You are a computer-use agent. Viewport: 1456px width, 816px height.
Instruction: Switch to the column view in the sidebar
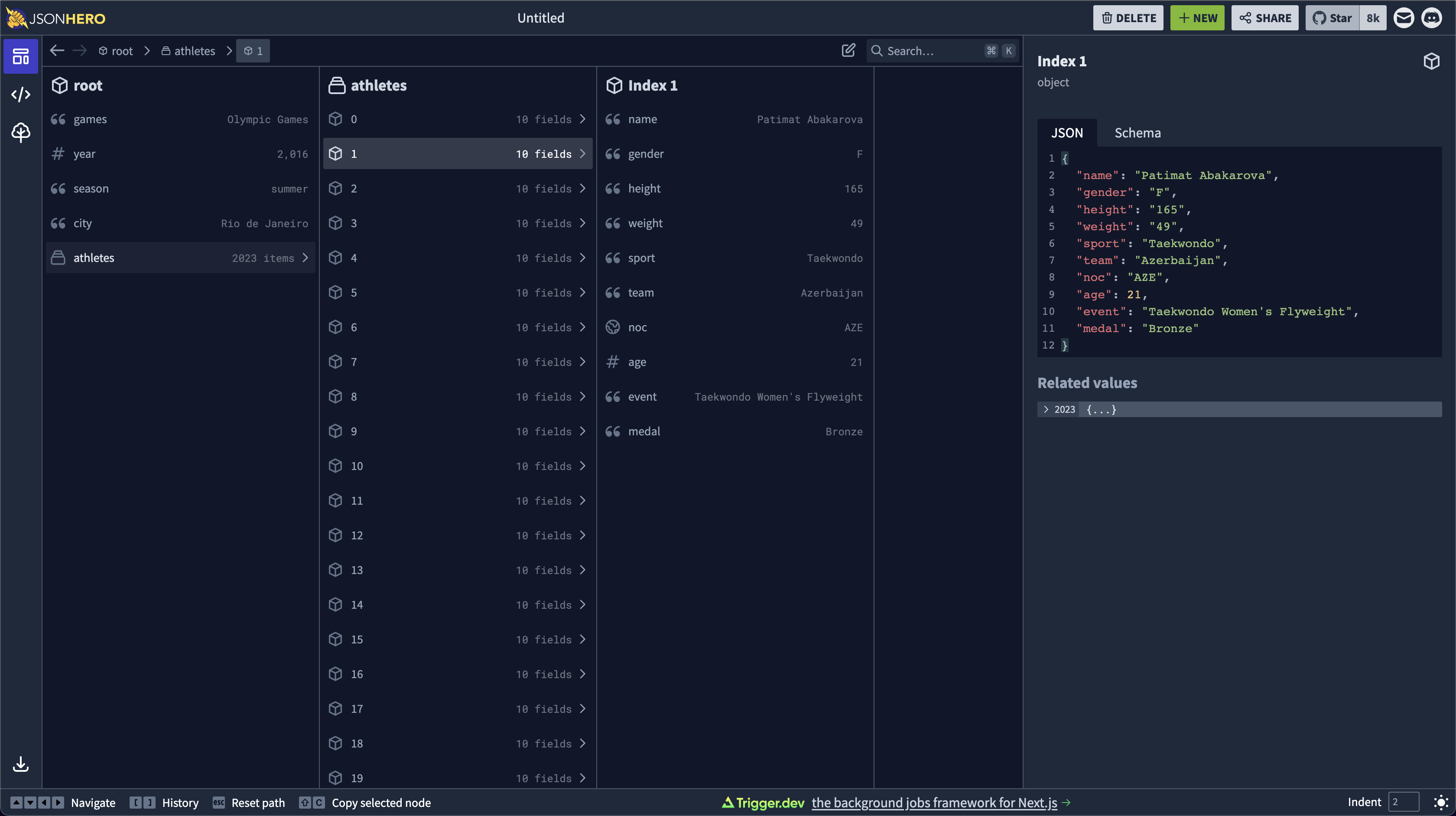coord(20,56)
